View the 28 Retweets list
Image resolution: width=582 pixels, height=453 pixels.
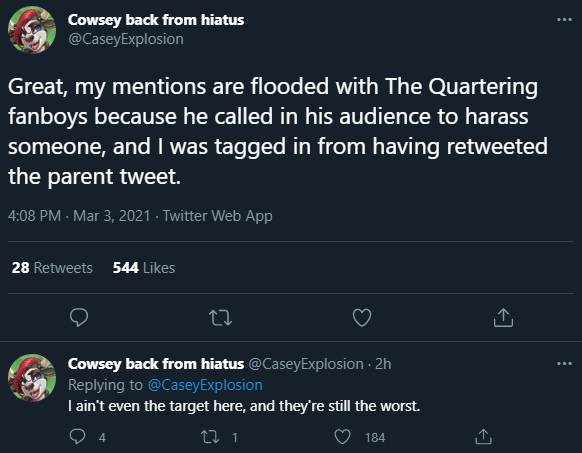52,268
